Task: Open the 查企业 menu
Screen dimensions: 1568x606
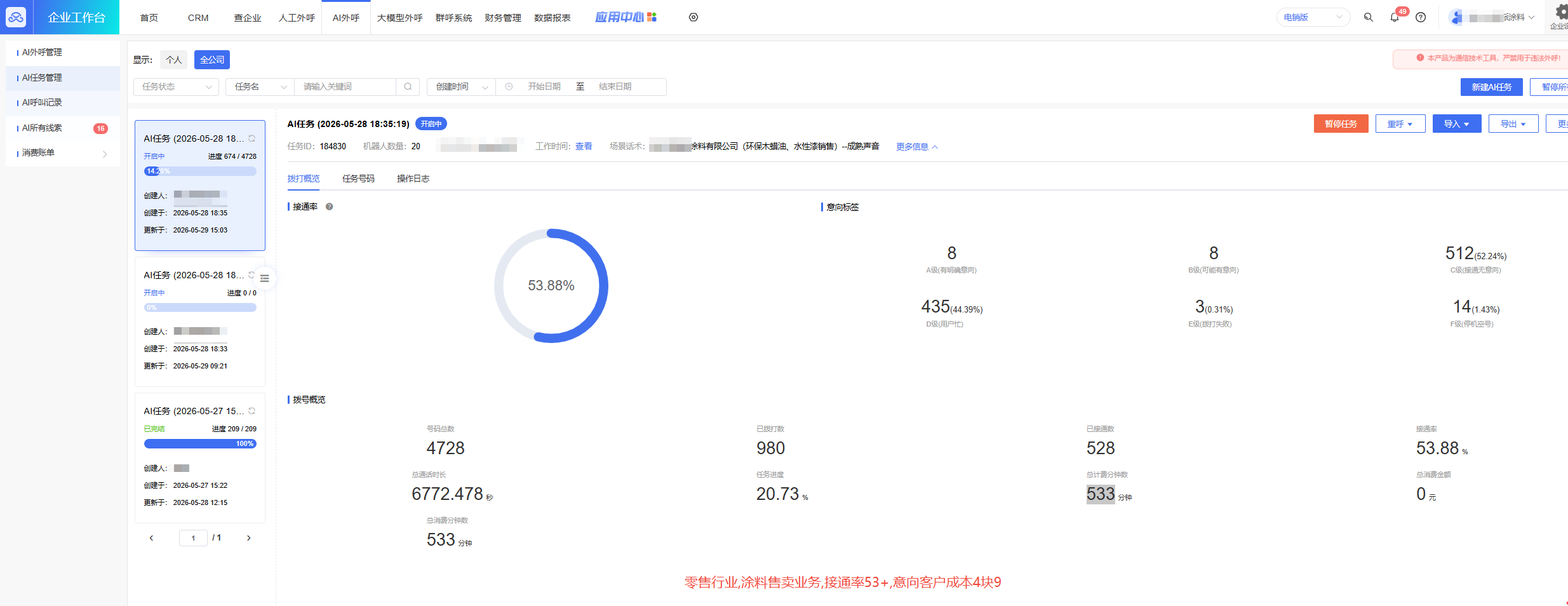Action: coord(248,18)
